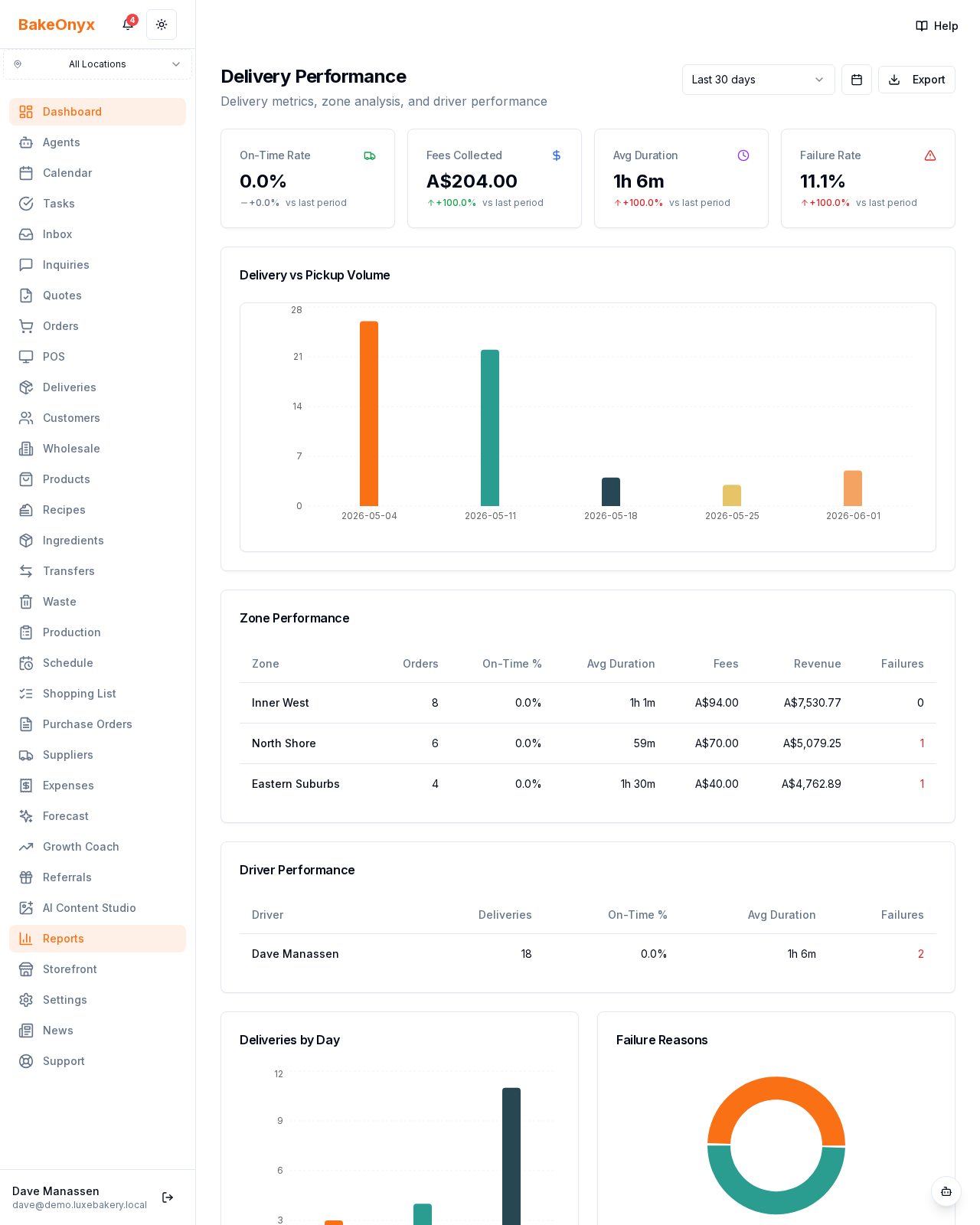
Task: Click the Orders cart icon
Action: 26,326
